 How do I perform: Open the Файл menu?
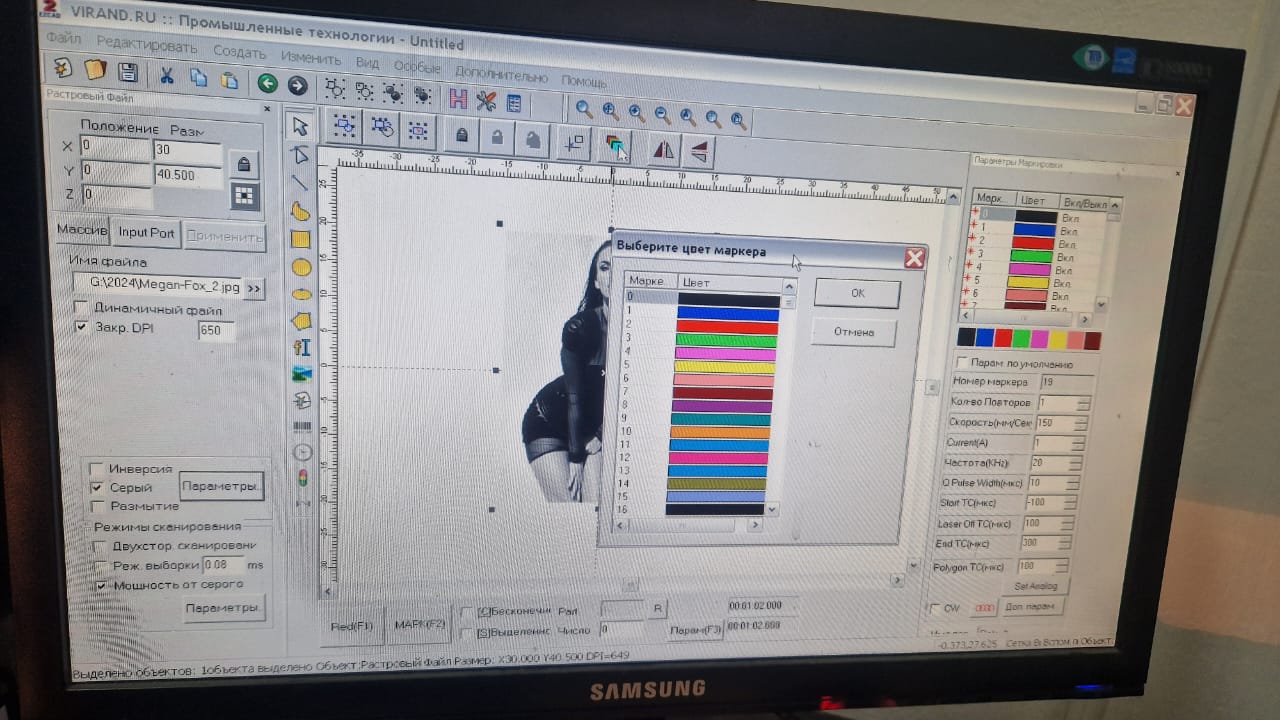point(64,39)
